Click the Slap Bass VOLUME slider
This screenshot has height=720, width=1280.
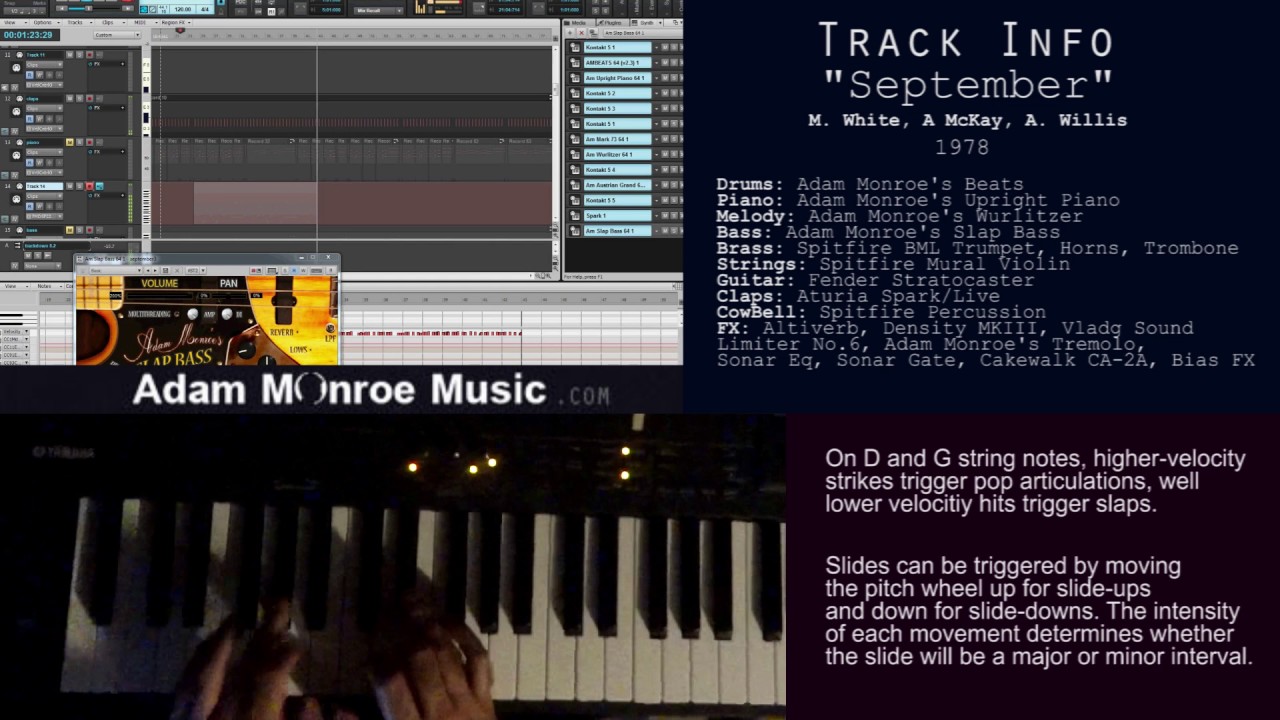(x=160, y=296)
